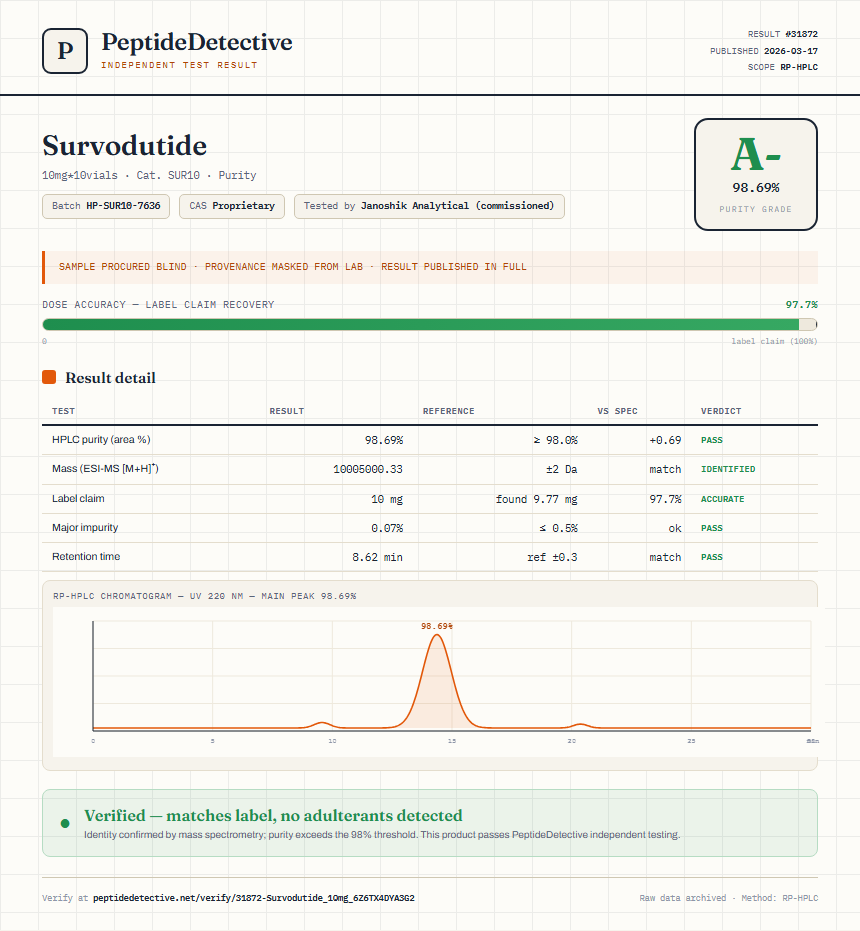The width and height of the screenshot is (860, 931).
Task: Click the ±2 Da reference value
Action: pos(562,469)
